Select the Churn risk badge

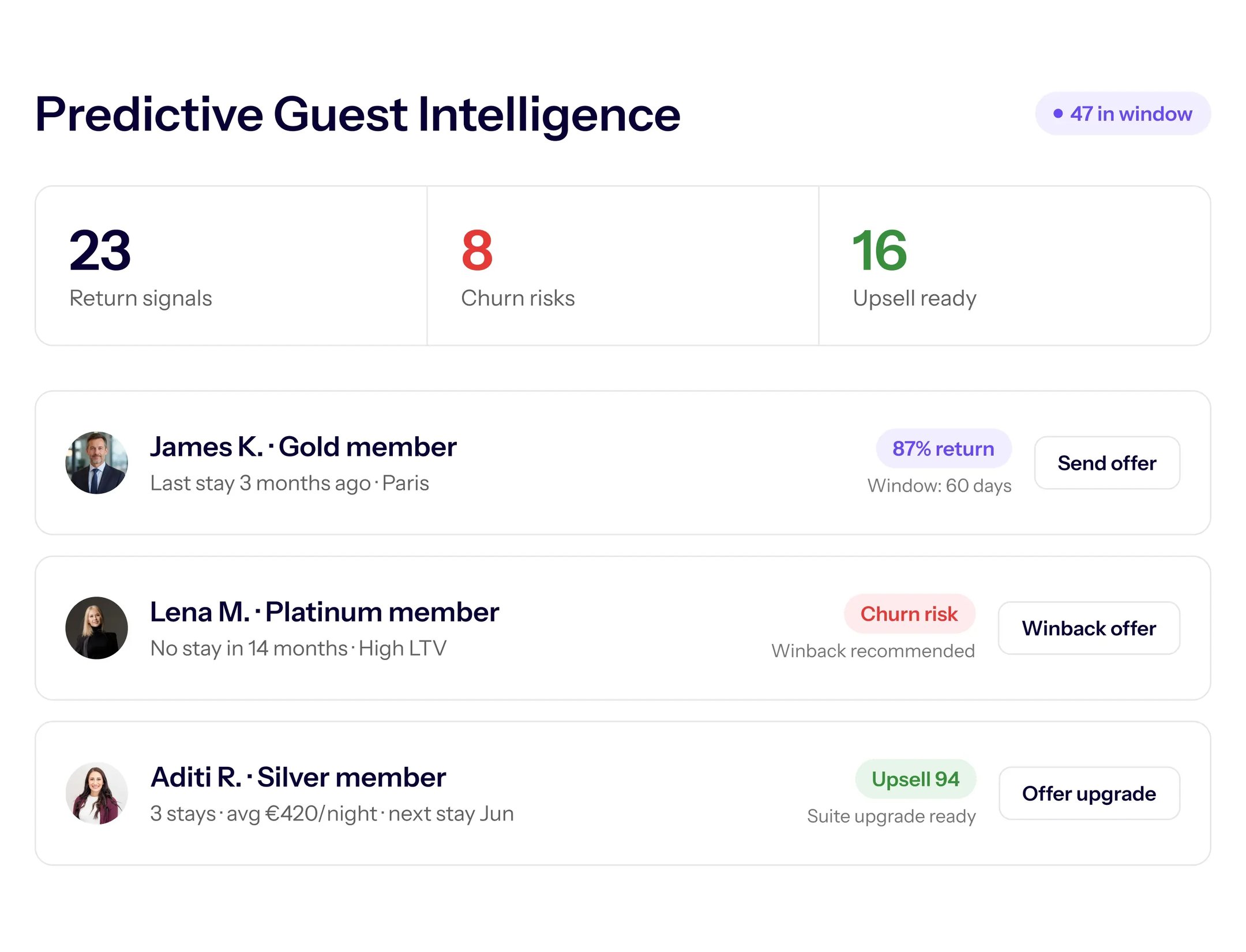click(909, 613)
